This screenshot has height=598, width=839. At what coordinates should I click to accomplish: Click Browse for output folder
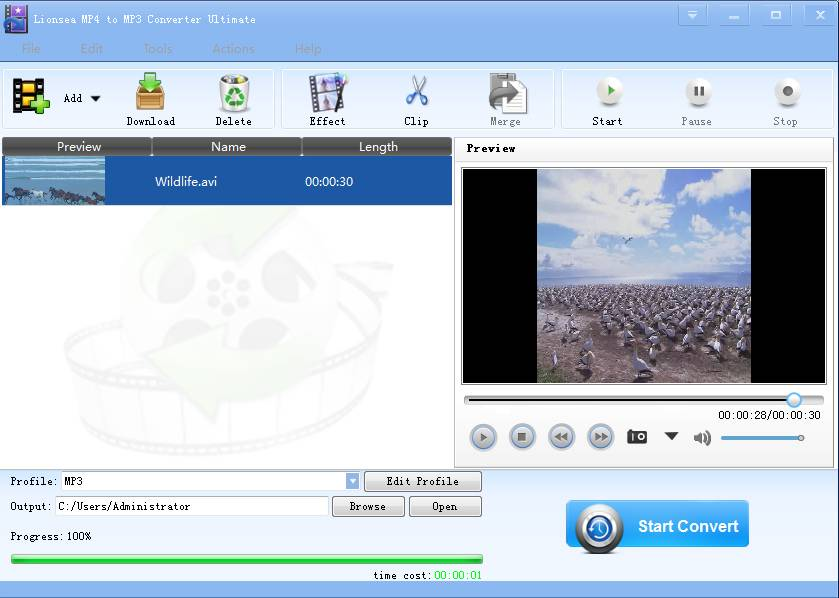368,507
